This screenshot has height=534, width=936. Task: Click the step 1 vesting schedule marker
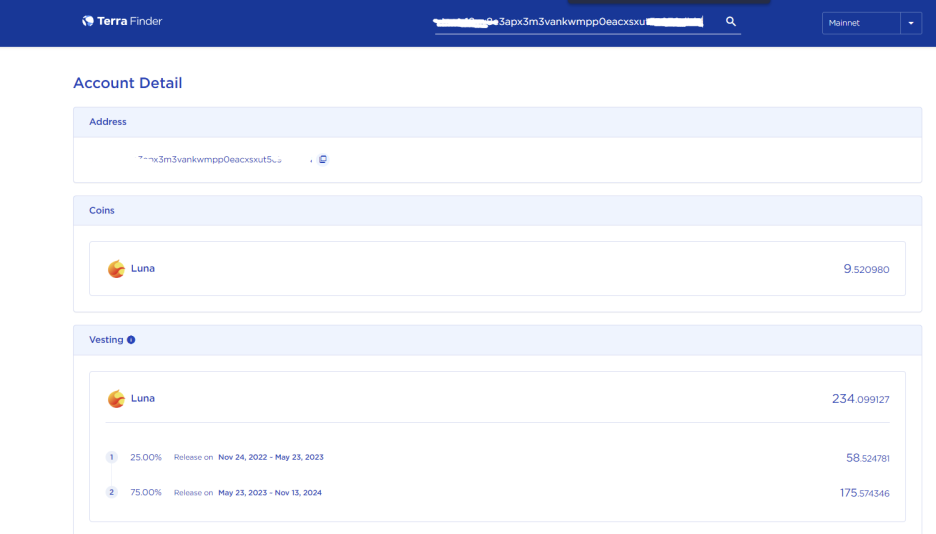click(112, 457)
